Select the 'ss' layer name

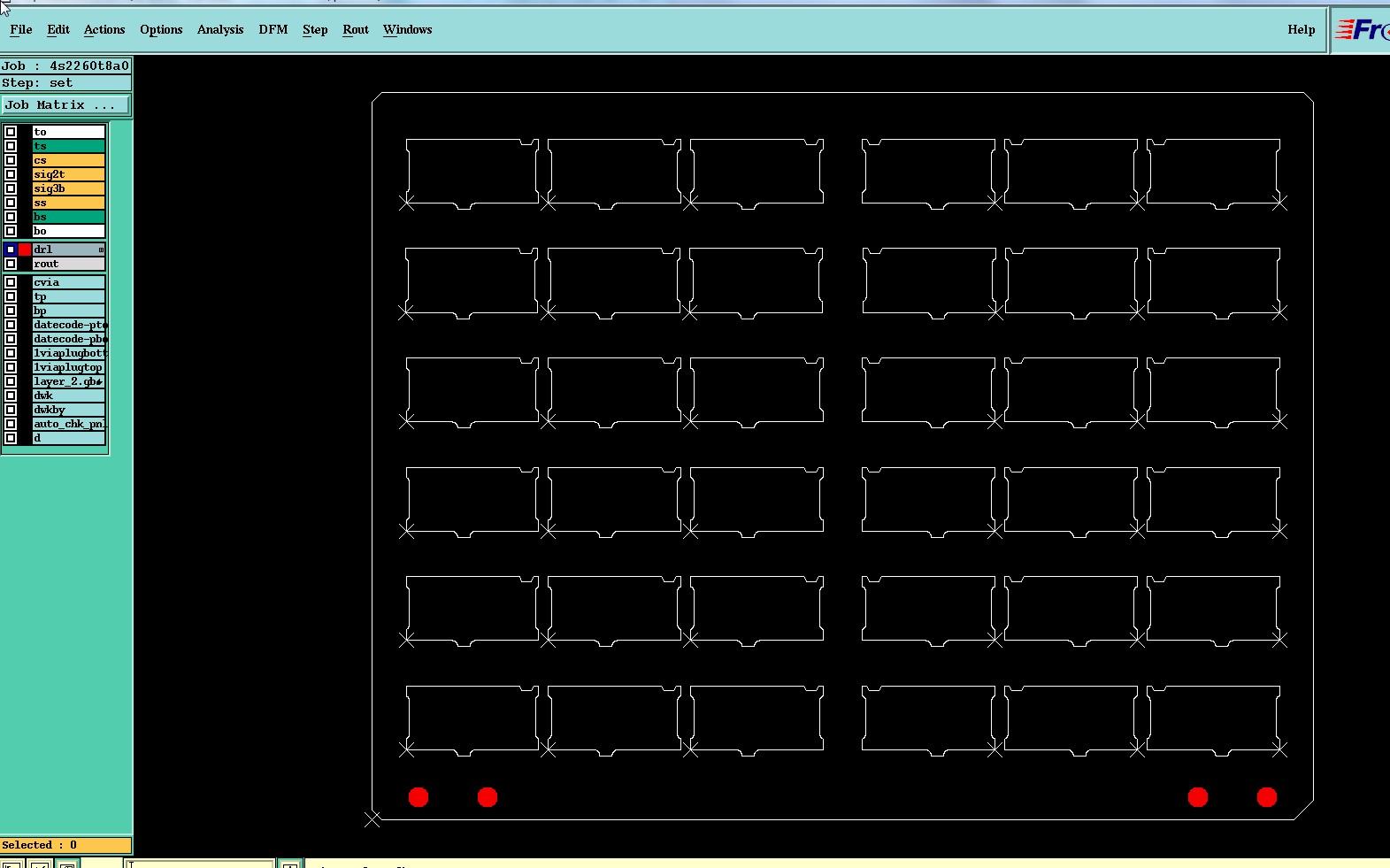(x=69, y=203)
